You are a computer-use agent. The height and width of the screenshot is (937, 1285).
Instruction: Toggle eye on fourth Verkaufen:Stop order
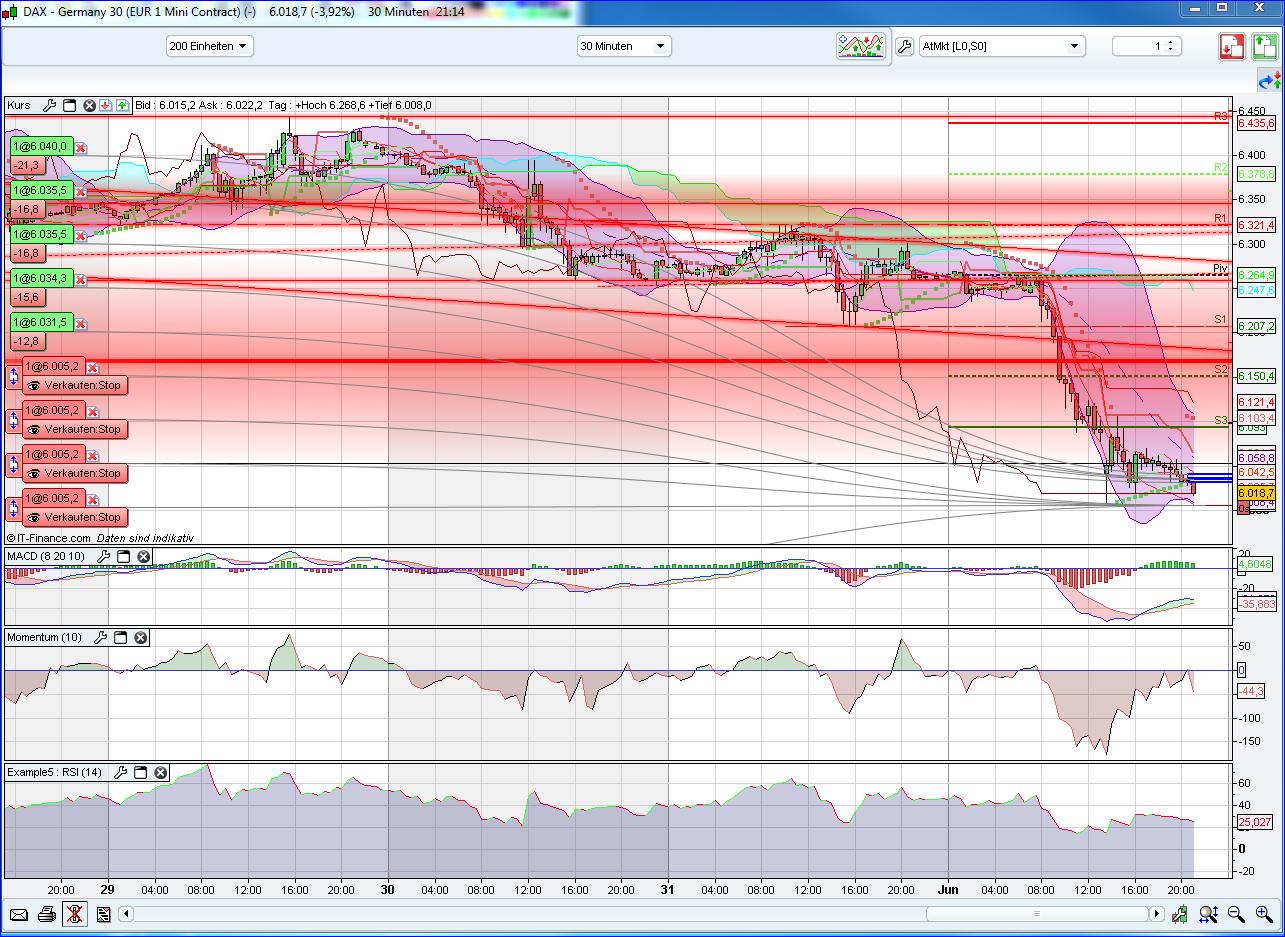pyautogui.click(x=34, y=517)
